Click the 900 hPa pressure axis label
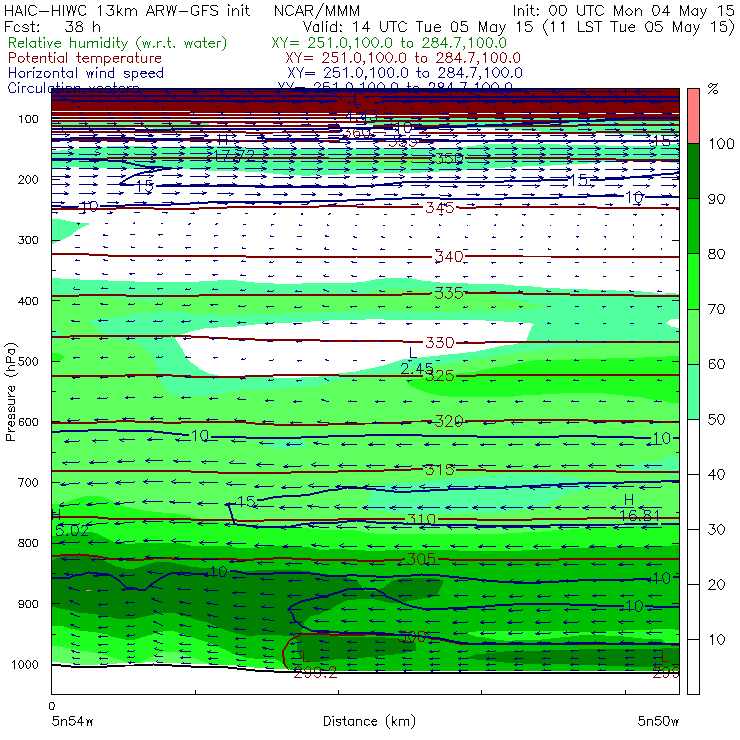Viewport: 740px width, 740px height. 28,604
